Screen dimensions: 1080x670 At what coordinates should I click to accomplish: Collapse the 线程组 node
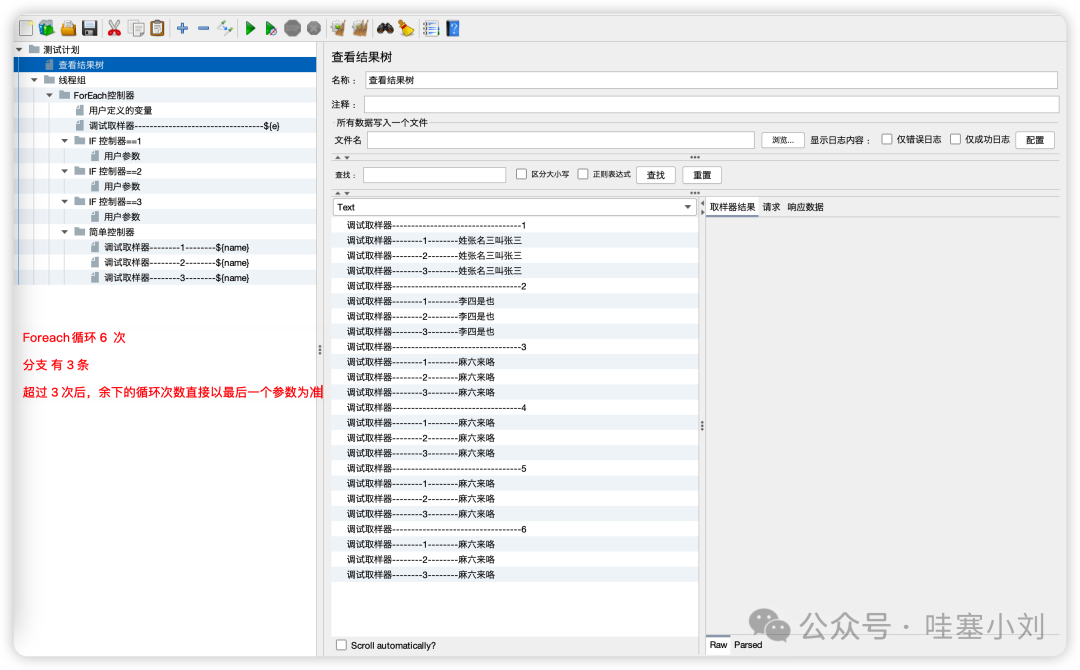click(x=34, y=80)
